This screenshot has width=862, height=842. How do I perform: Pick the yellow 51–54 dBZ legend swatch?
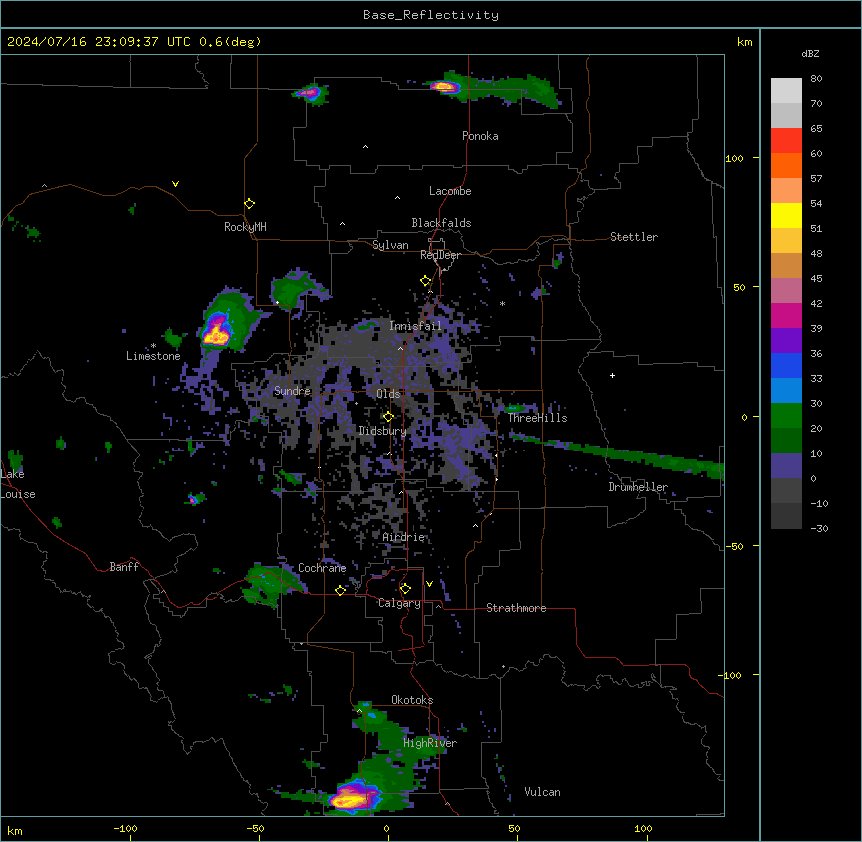click(786, 215)
